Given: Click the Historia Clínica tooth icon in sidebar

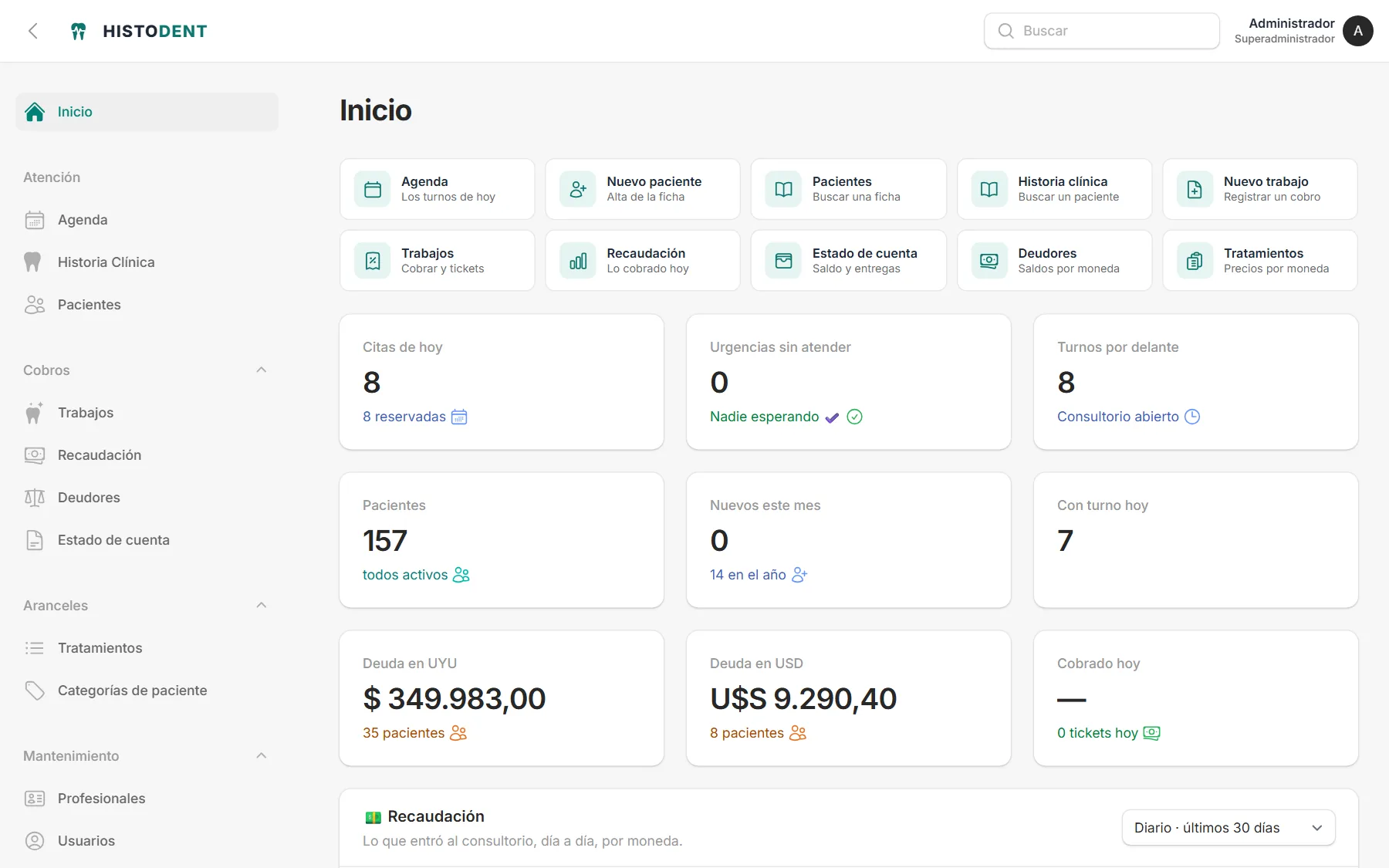Looking at the screenshot, I should pyautogui.click(x=32, y=262).
